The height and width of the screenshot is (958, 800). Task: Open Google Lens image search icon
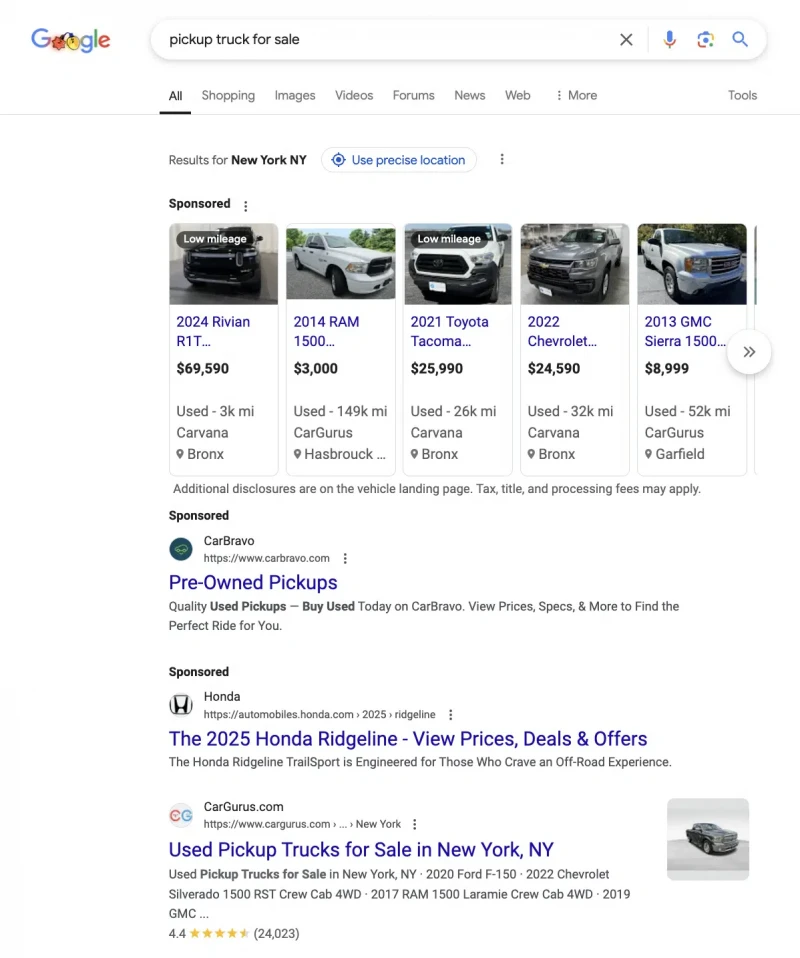click(705, 40)
